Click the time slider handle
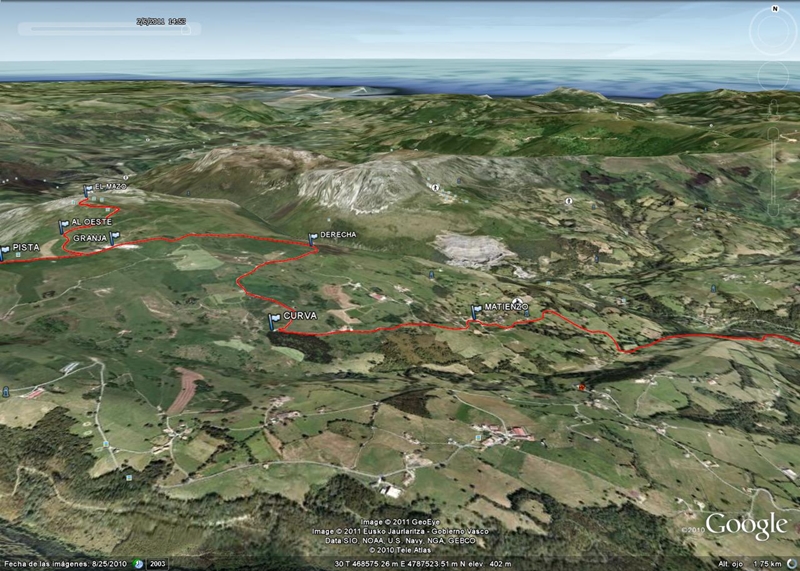Screen dimensions: 800x571 (x=184, y=29)
